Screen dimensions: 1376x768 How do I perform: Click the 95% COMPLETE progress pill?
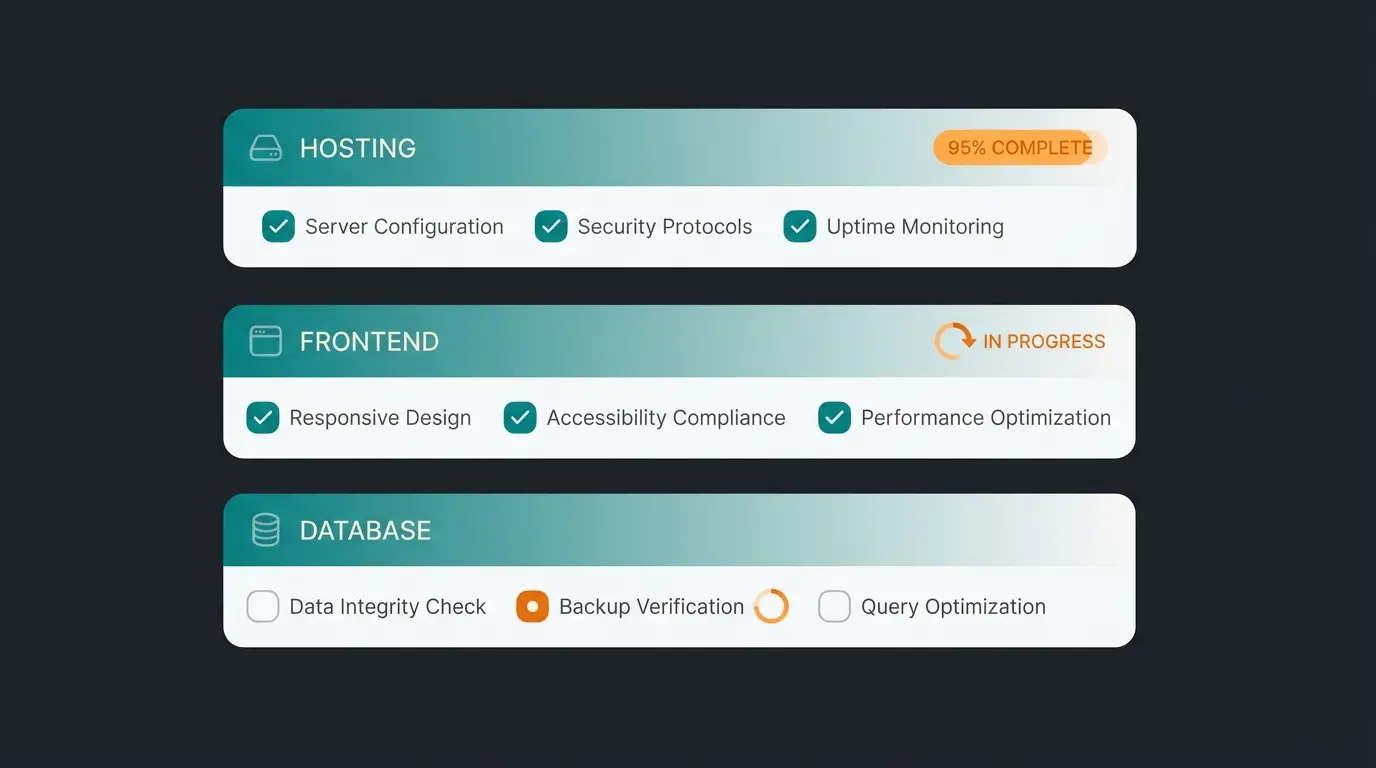(1017, 147)
